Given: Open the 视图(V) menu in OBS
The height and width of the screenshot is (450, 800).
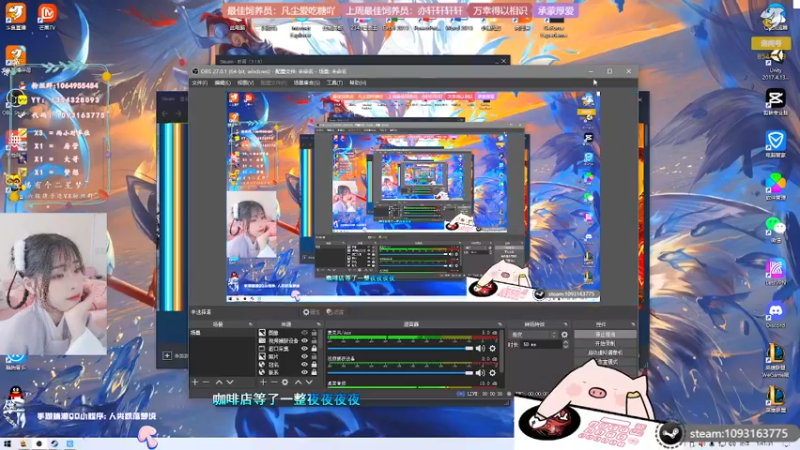Looking at the screenshot, I should point(245,83).
